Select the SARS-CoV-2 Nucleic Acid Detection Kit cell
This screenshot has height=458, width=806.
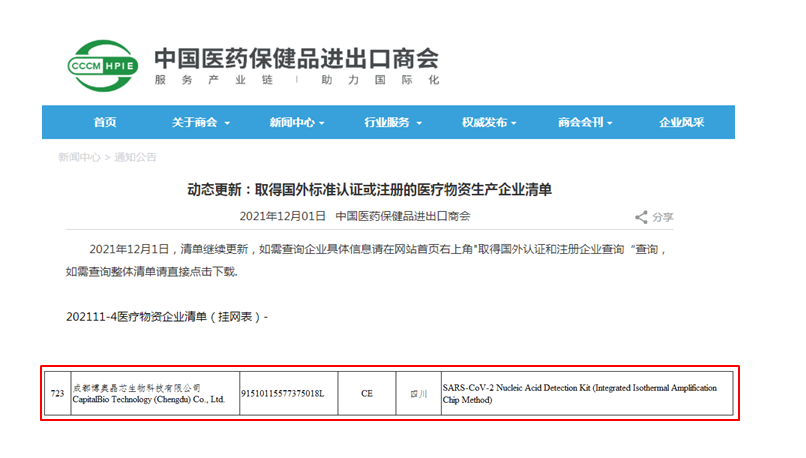[x=586, y=394]
